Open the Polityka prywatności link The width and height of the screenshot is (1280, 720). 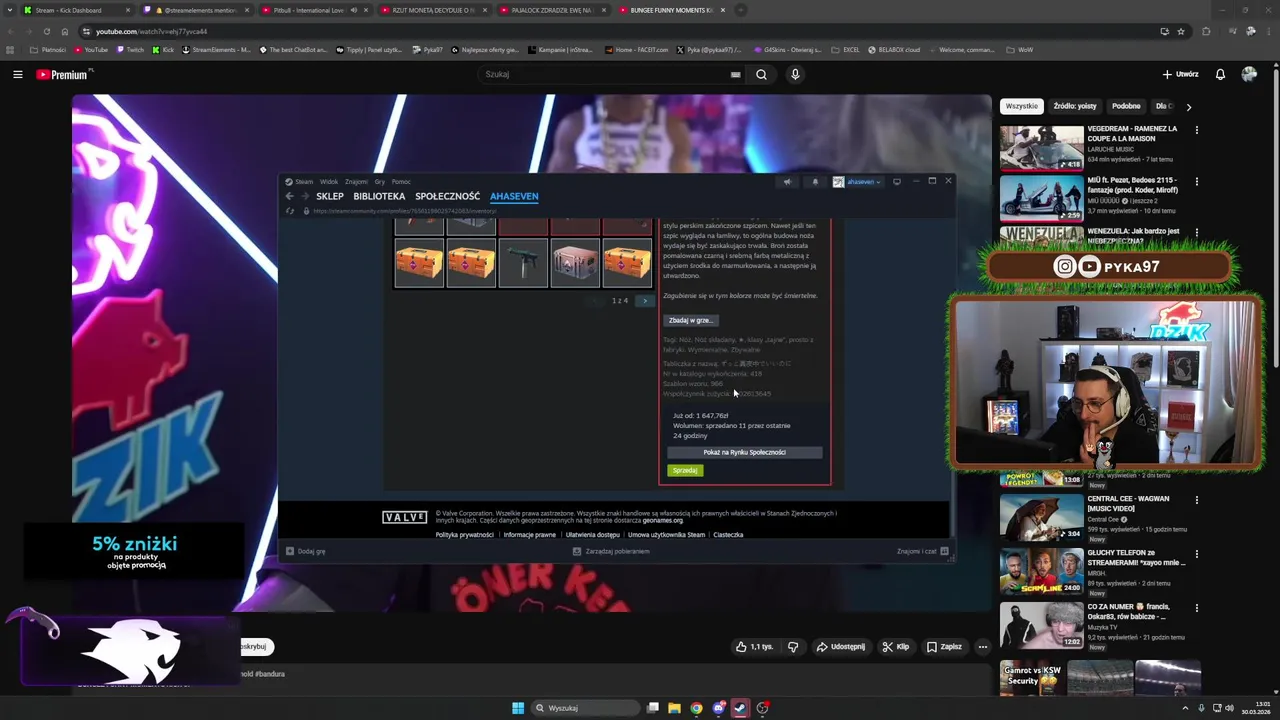[464, 535]
